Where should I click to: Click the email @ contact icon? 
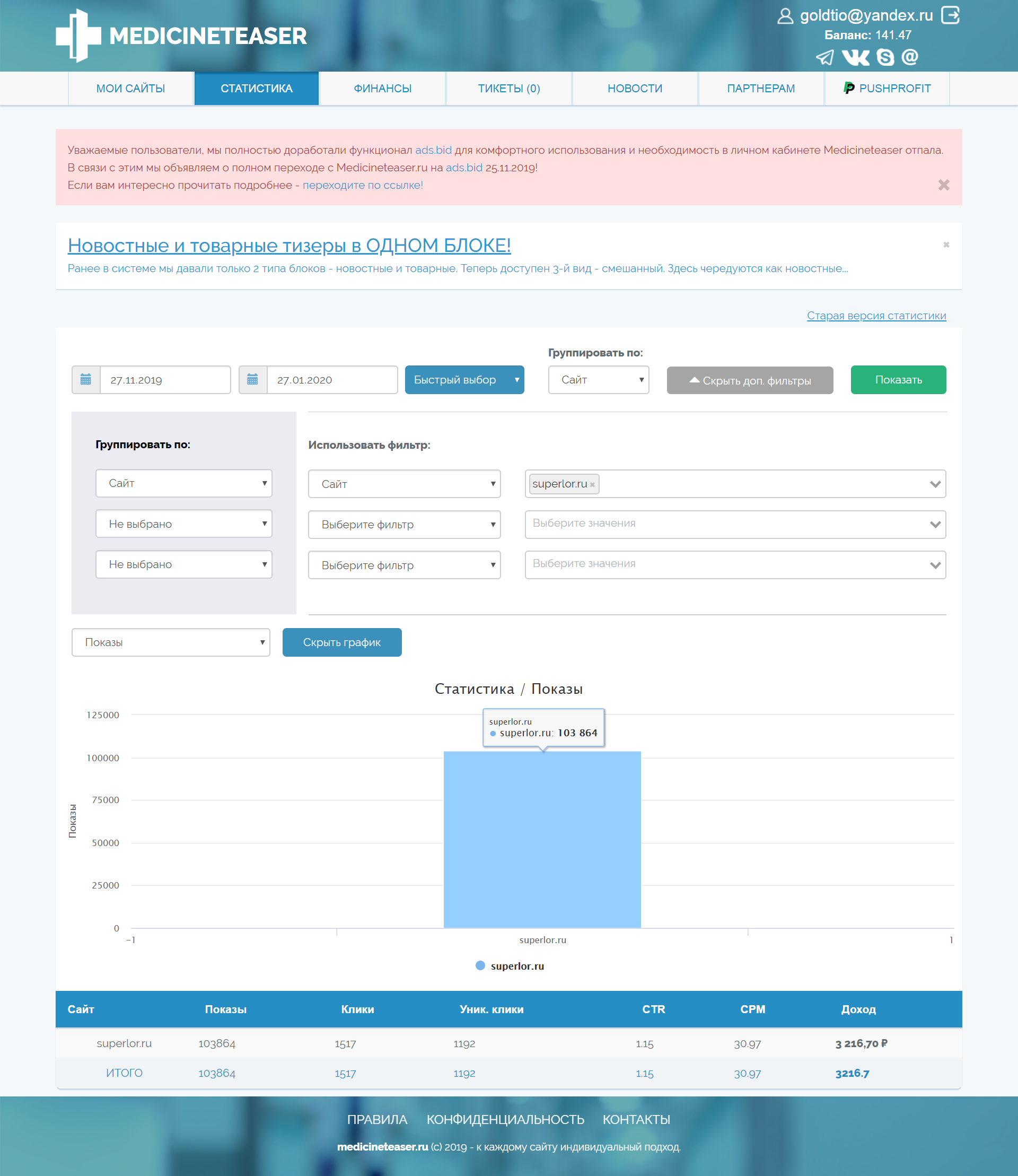pos(909,57)
